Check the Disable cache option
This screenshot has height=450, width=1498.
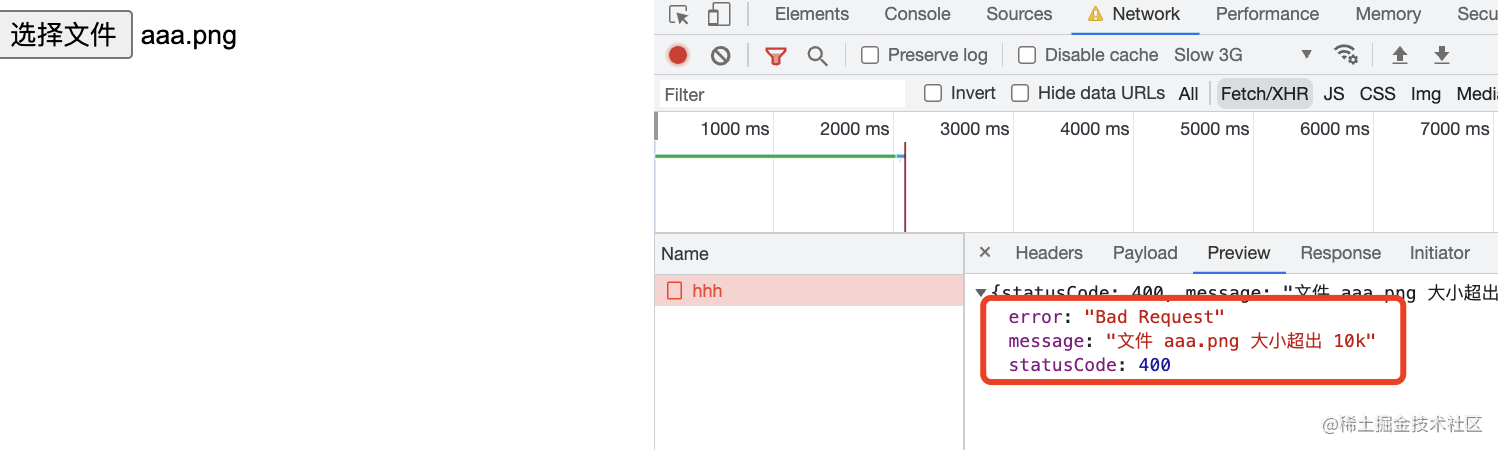1027,55
